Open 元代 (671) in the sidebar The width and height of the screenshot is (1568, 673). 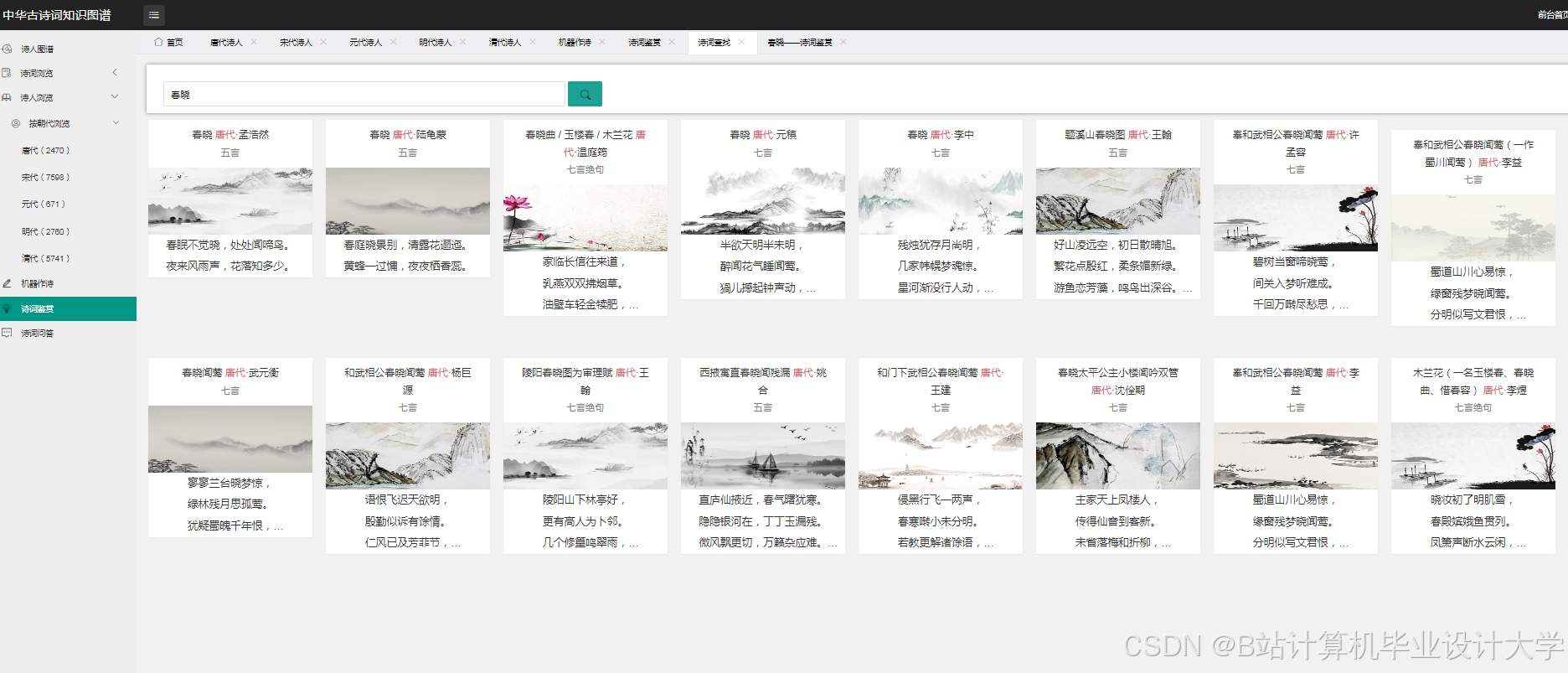(43, 204)
